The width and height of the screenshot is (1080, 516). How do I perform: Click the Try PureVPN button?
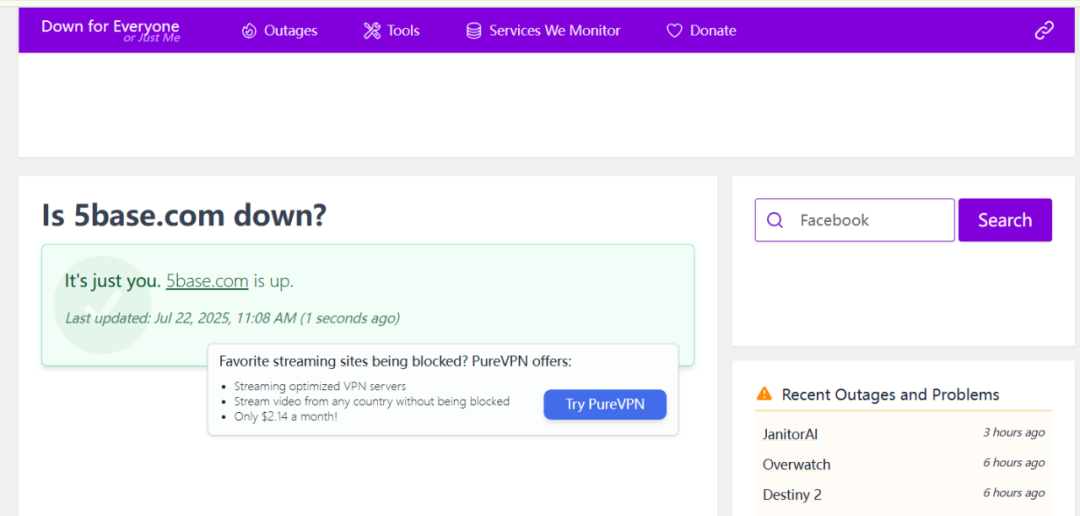[x=605, y=404]
